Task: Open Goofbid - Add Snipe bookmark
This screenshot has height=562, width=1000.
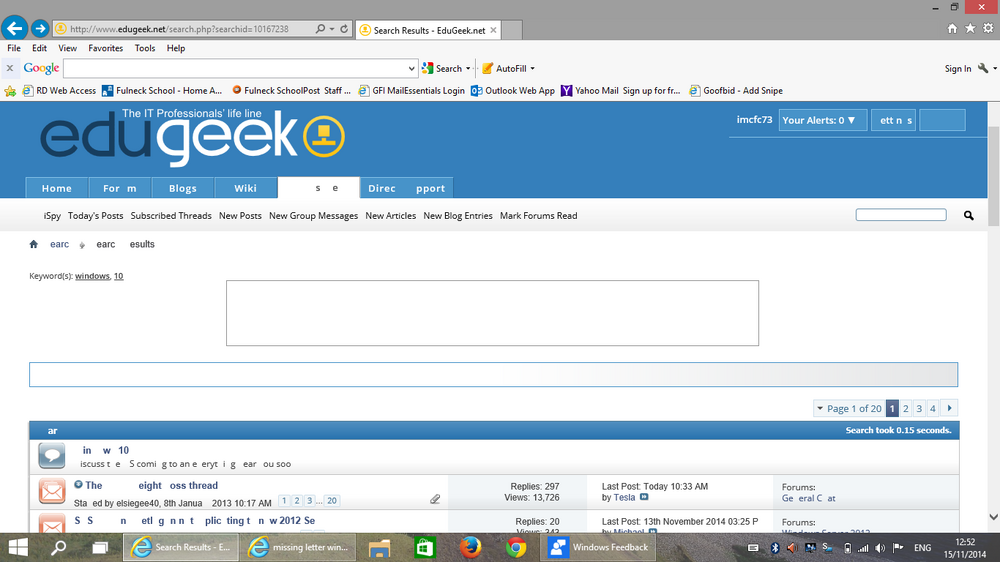Action: point(736,91)
